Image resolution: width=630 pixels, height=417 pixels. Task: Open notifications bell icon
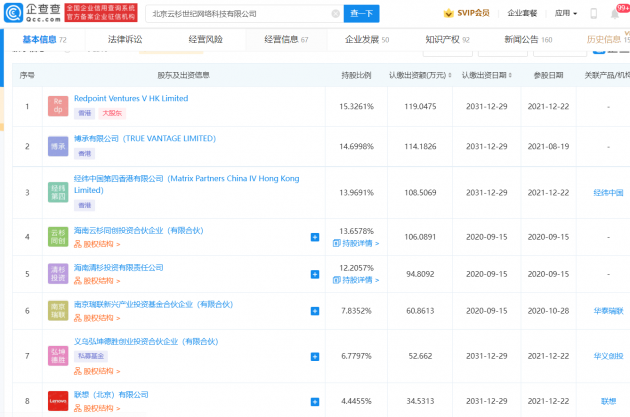point(615,14)
